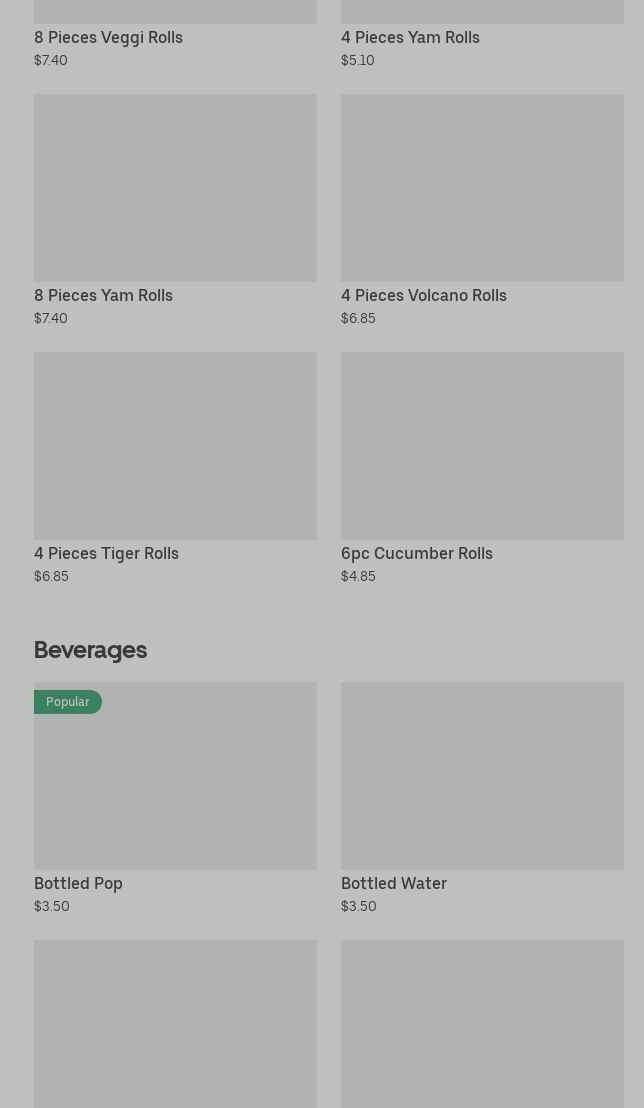Select the 6pc Cucumber Rolls title
The image size is (644, 1108).
click(416, 553)
